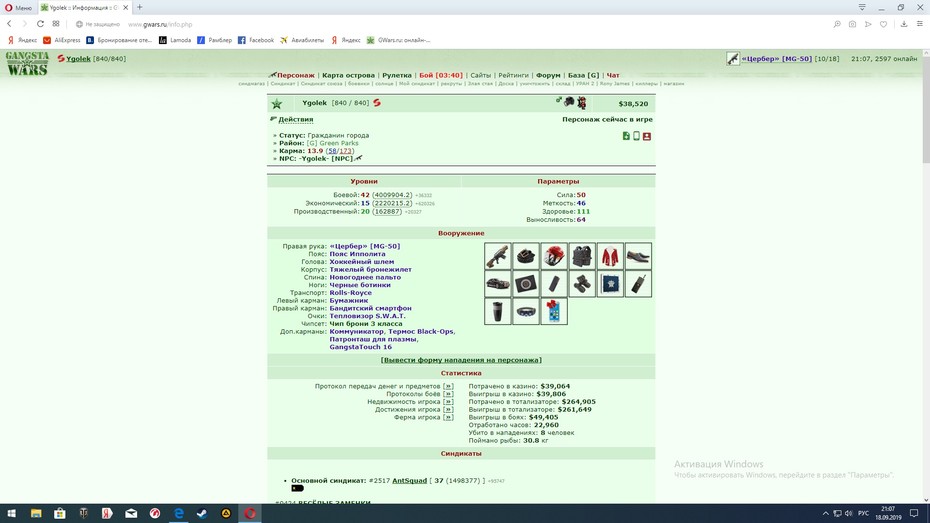Viewport: 930px width, 523px height.
Task: Expand Ферма игрока farm link
Action: 448,417
